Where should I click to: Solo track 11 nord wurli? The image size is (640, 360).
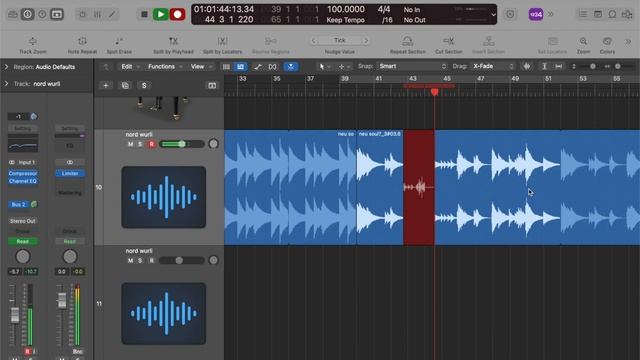[x=140, y=260]
